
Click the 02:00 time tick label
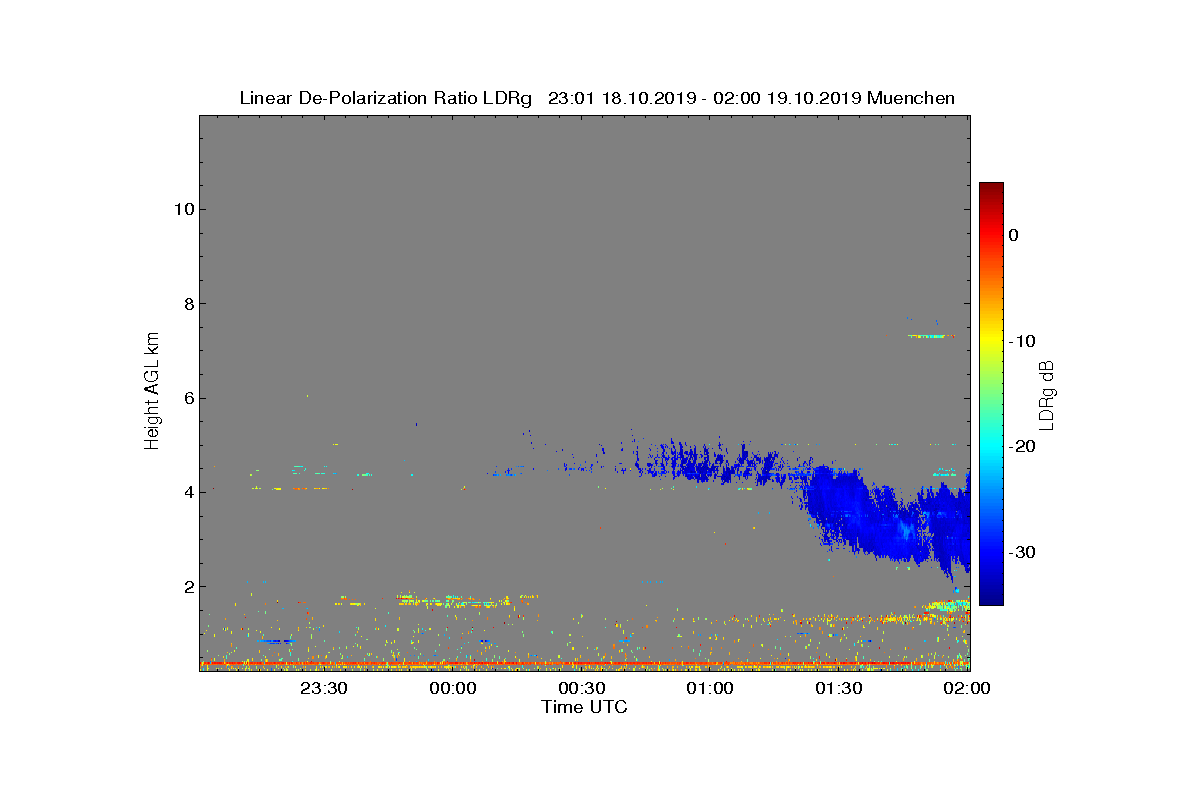click(x=967, y=688)
